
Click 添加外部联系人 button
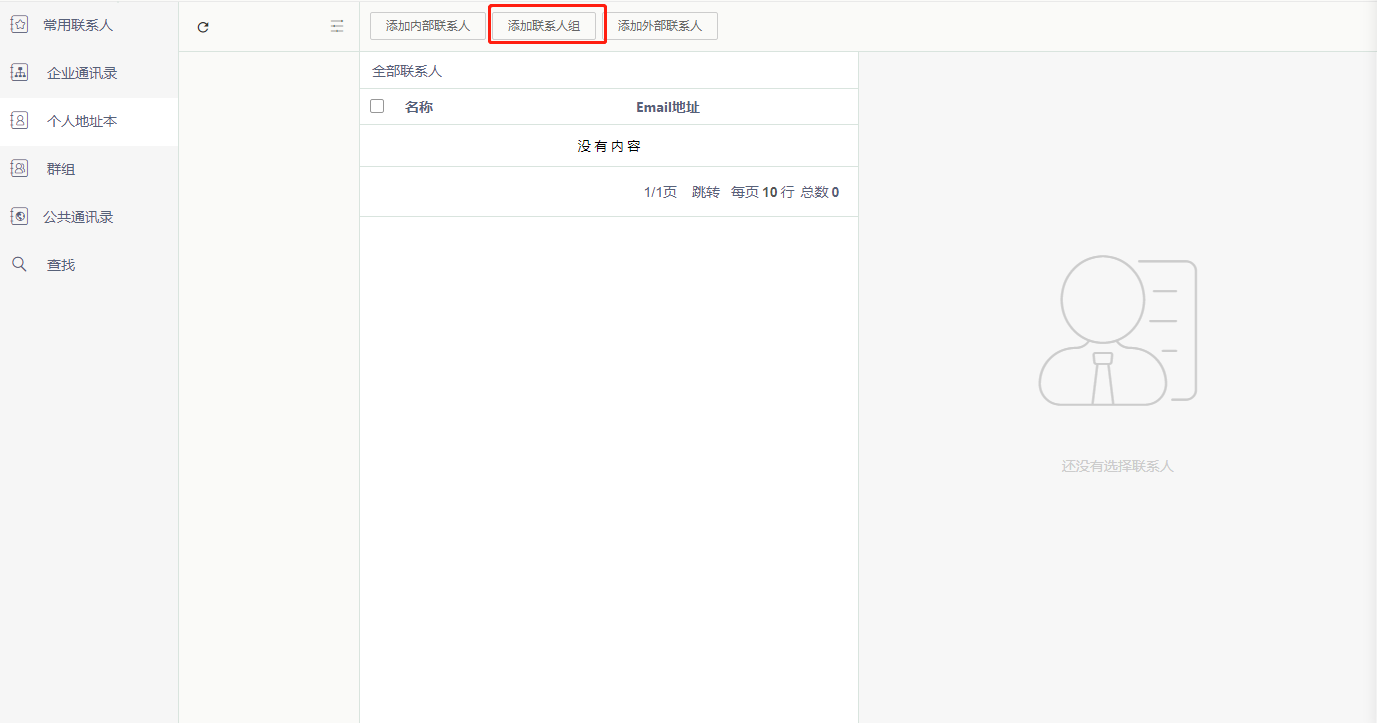tap(660, 26)
